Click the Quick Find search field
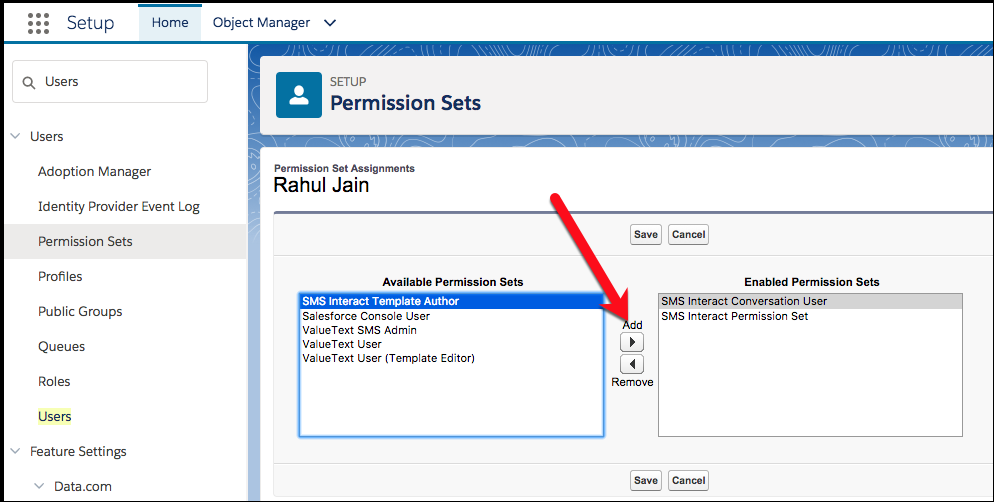The image size is (994, 502). point(110,82)
